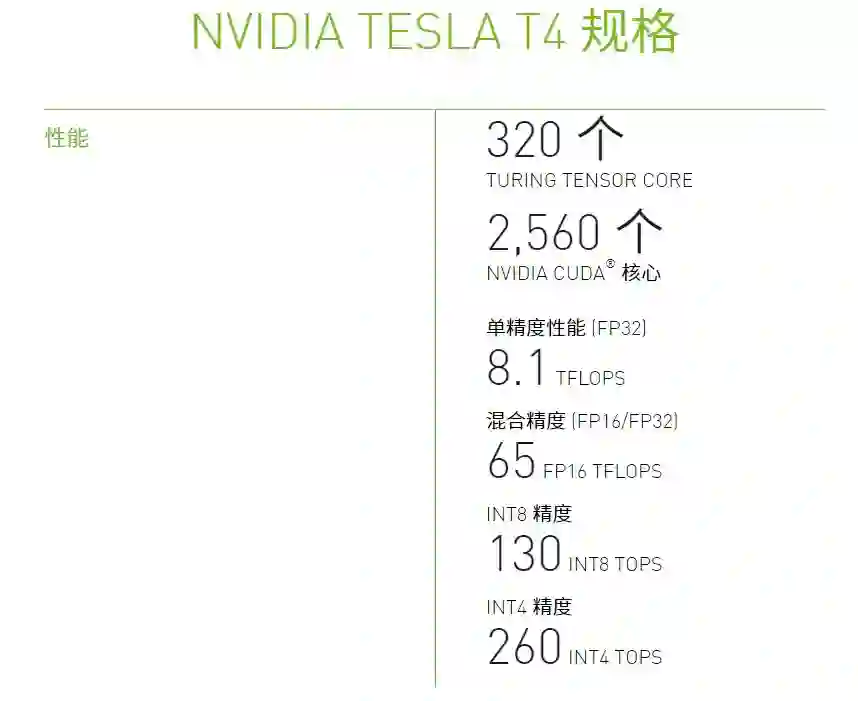The image size is (858, 701).
Task: Click the registered trademark symbol after CUDA
Action: [610, 265]
